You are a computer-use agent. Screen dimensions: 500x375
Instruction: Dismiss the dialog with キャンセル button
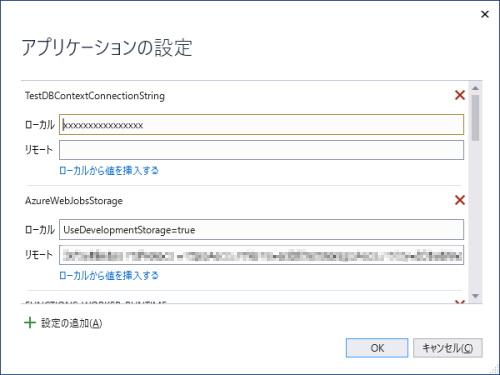[448, 348]
